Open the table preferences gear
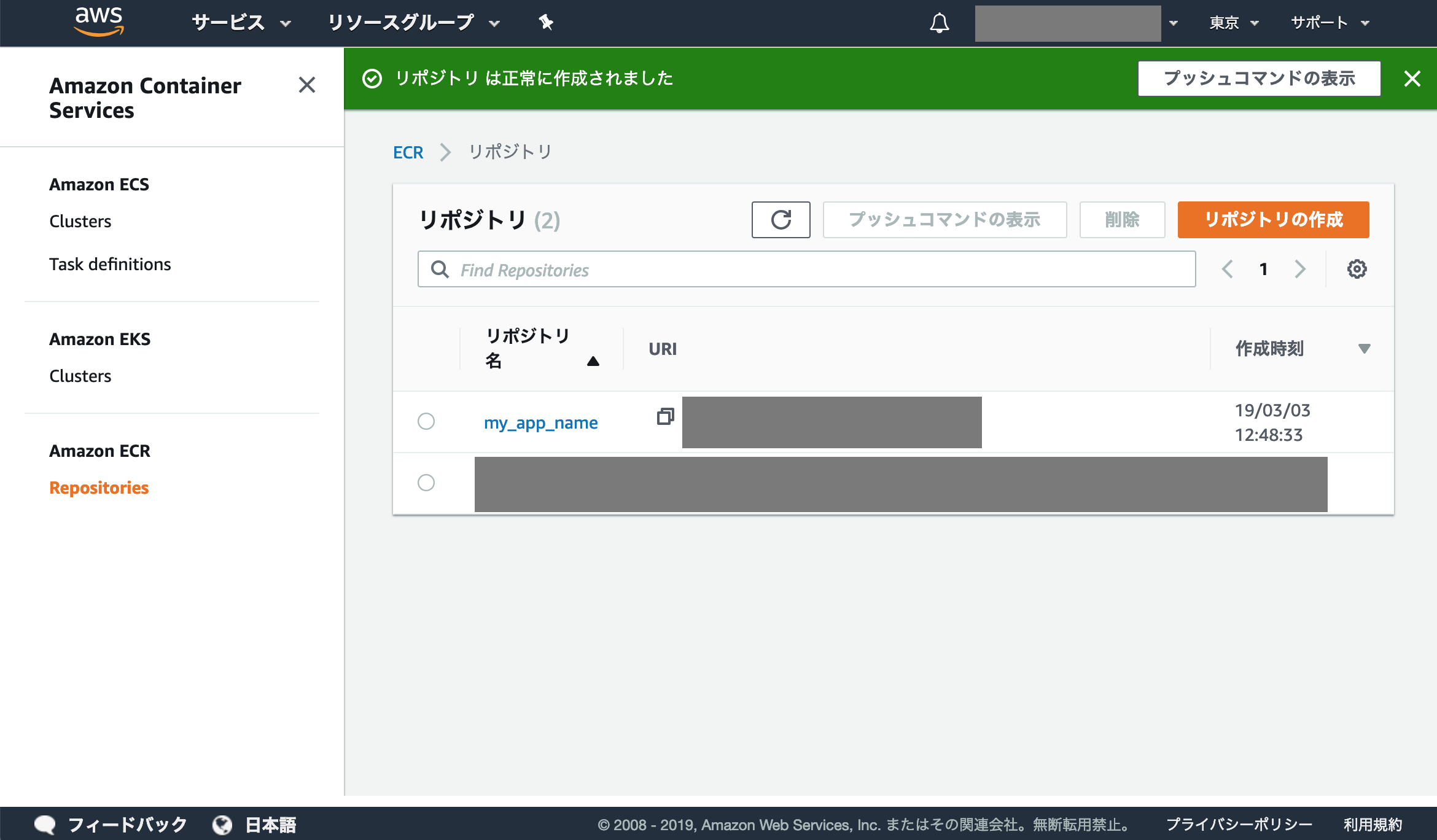 pos(1358,269)
